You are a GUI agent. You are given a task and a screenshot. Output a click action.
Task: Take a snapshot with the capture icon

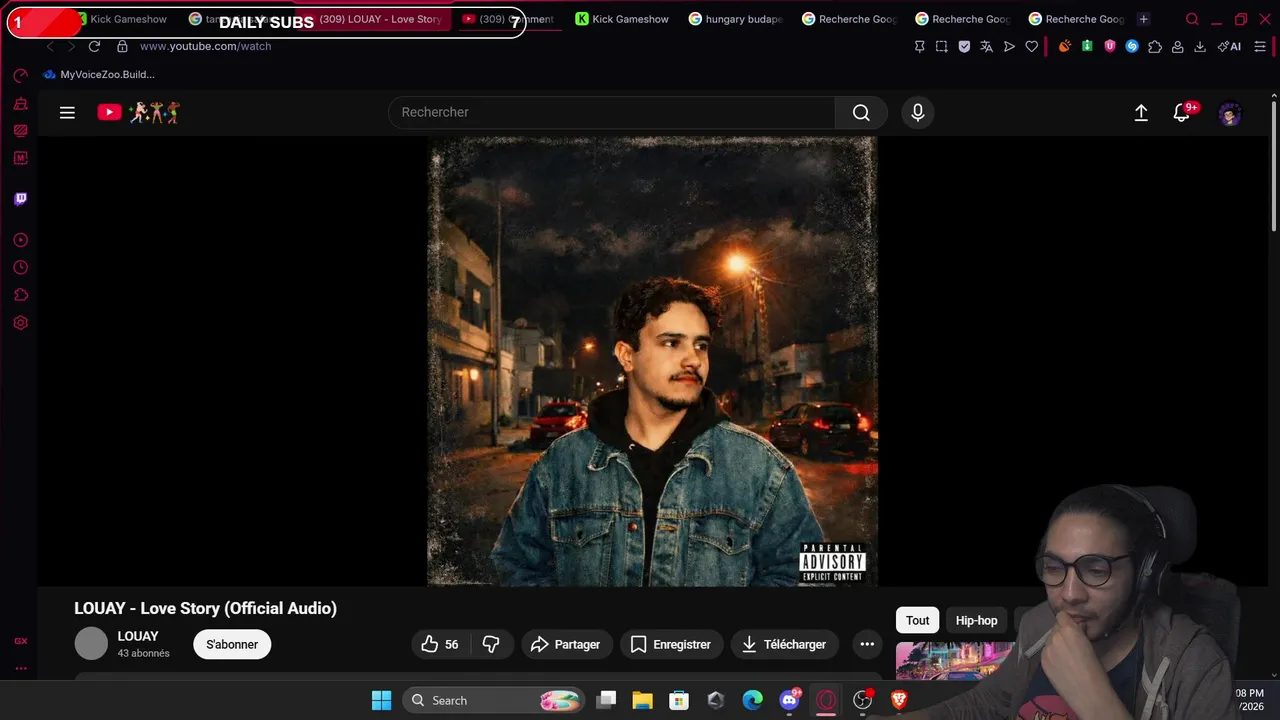(x=942, y=46)
